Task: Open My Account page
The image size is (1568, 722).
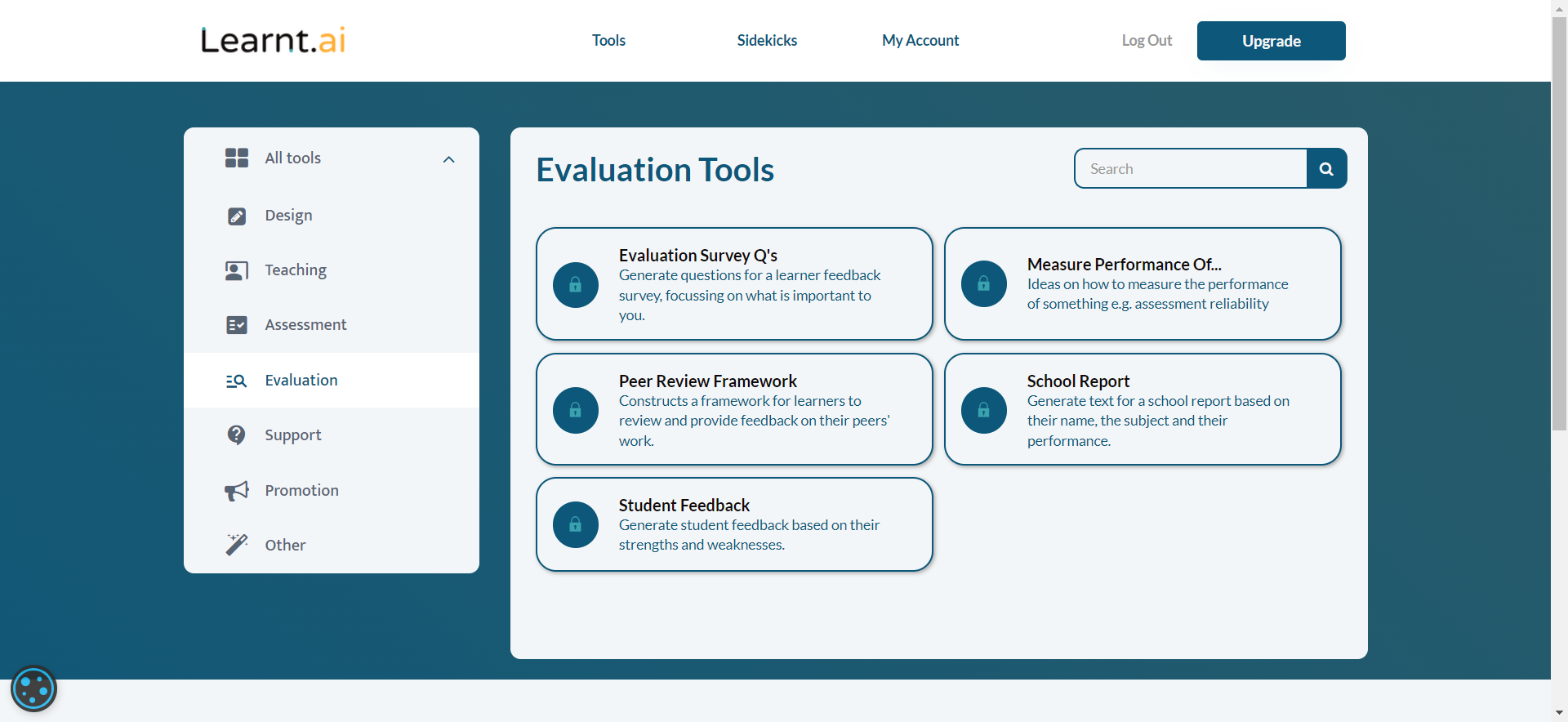Action: click(x=920, y=41)
